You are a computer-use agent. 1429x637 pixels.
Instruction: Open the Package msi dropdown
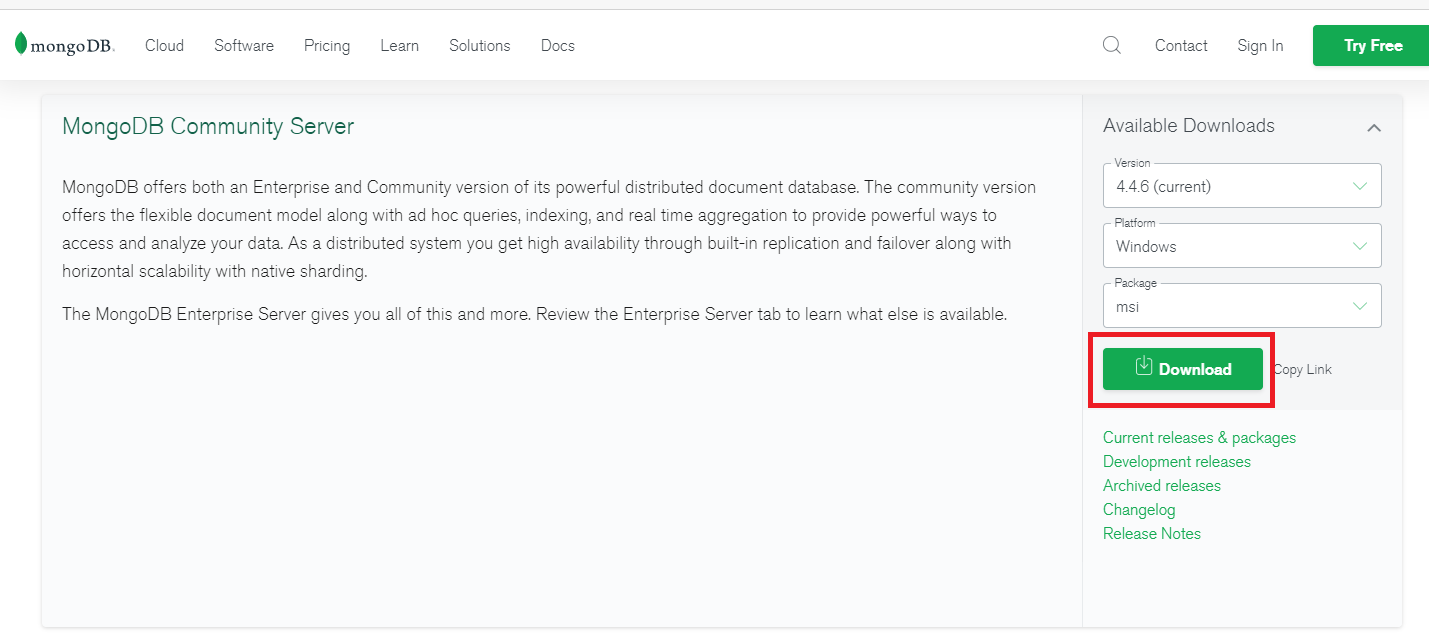coord(1242,306)
